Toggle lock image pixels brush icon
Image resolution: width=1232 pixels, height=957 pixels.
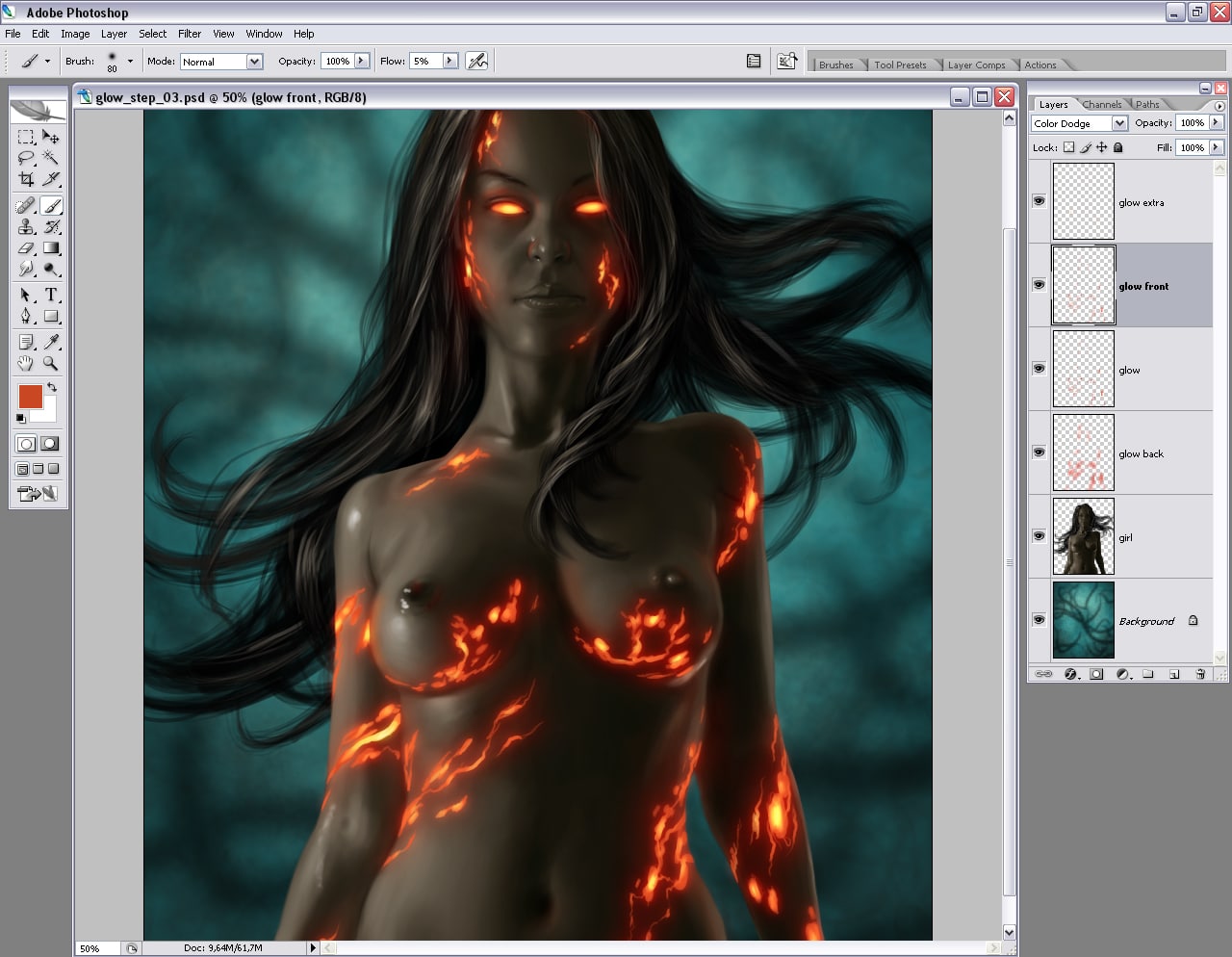1086,147
